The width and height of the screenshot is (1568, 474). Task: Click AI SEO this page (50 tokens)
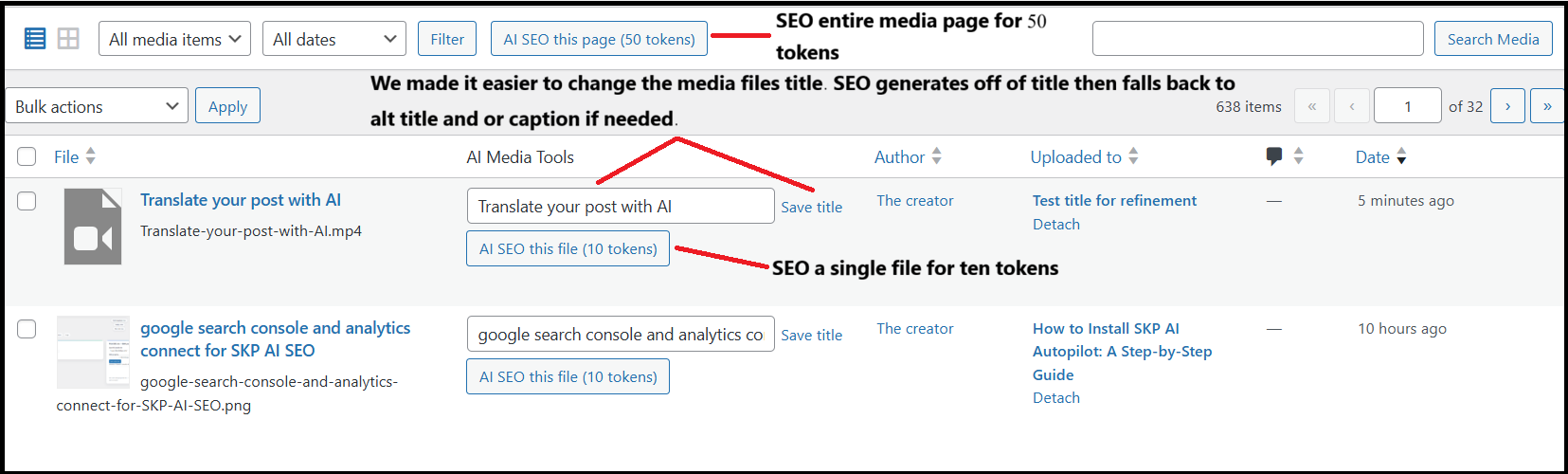[599, 39]
